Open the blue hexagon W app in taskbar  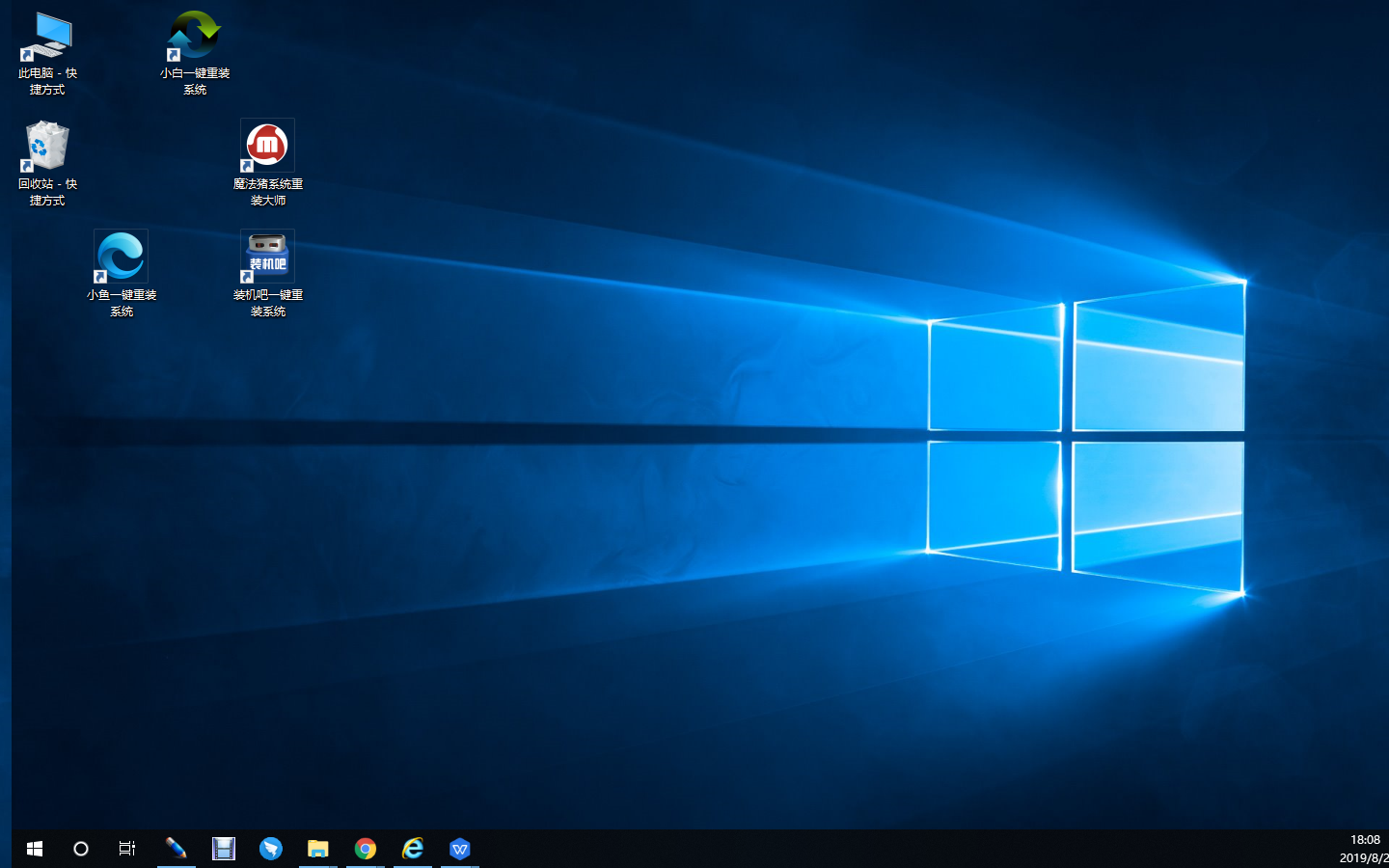pyautogui.click(x=460, y=849)
